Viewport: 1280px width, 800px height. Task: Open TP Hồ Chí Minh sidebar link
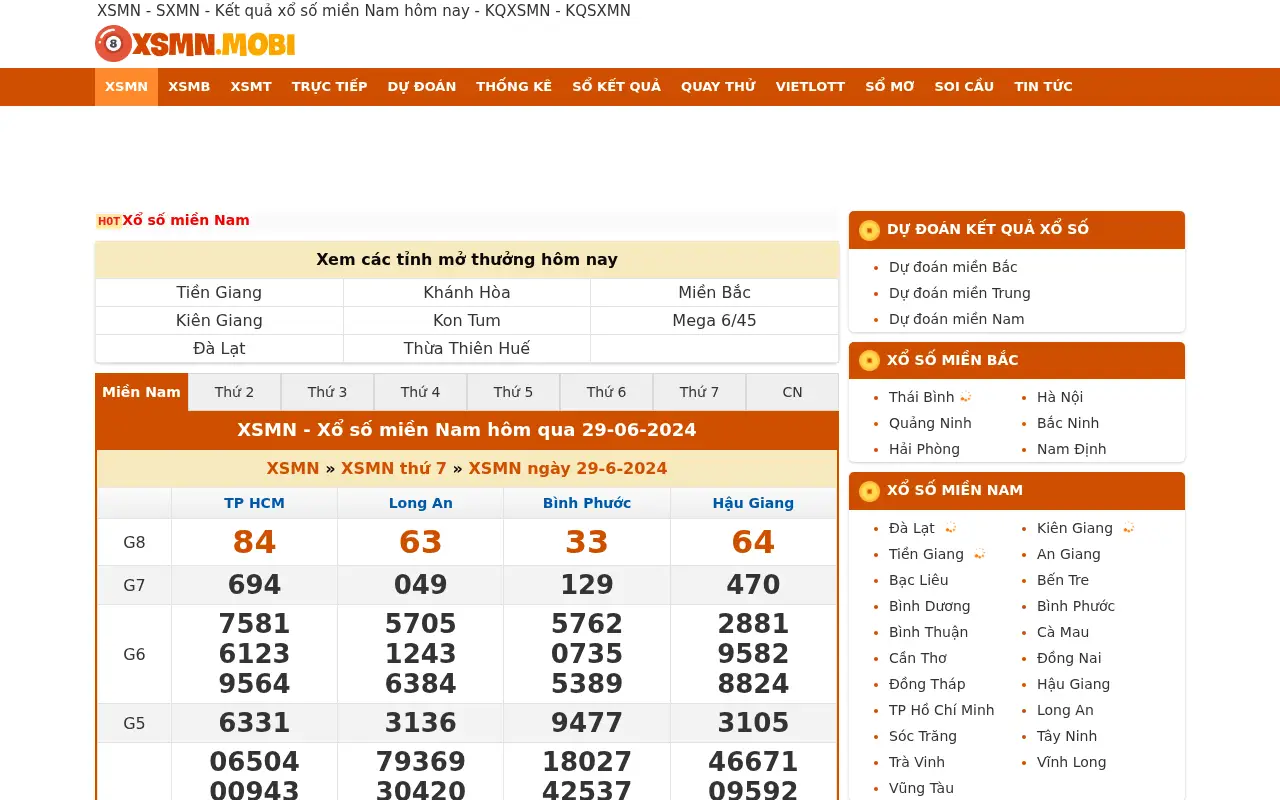942,710
